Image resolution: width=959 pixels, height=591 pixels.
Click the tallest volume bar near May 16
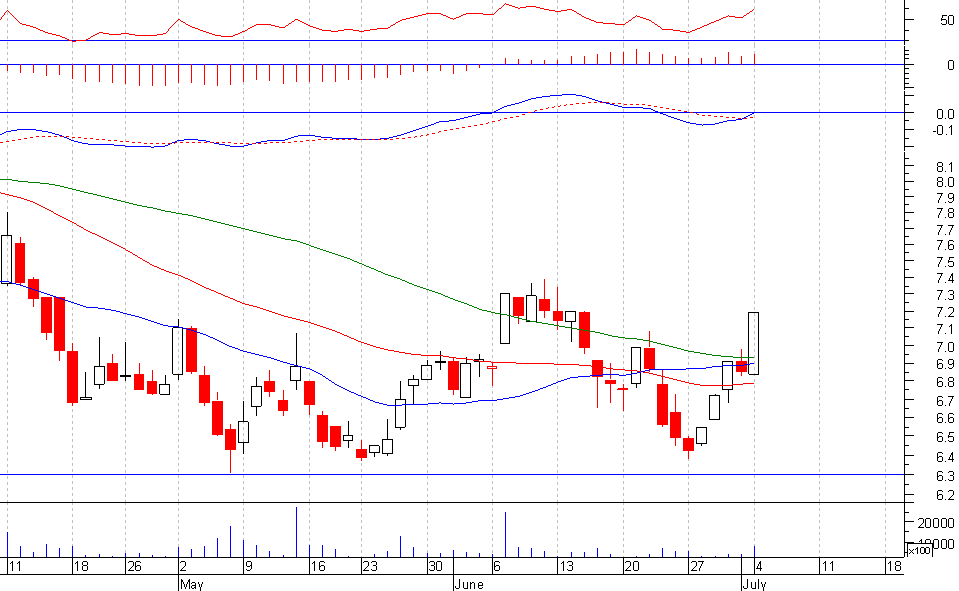point(297,532)
